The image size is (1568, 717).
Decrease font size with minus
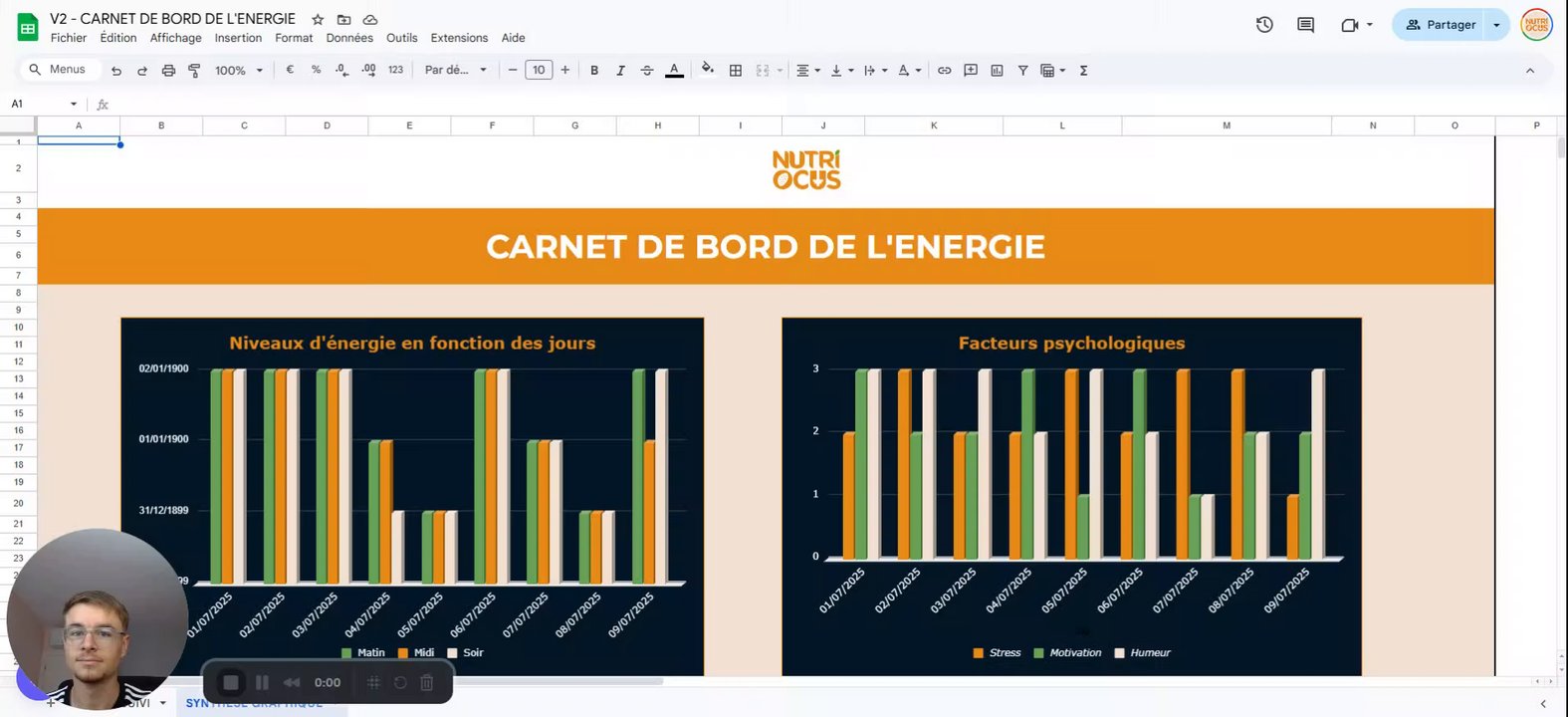click(x=513, y=70)
